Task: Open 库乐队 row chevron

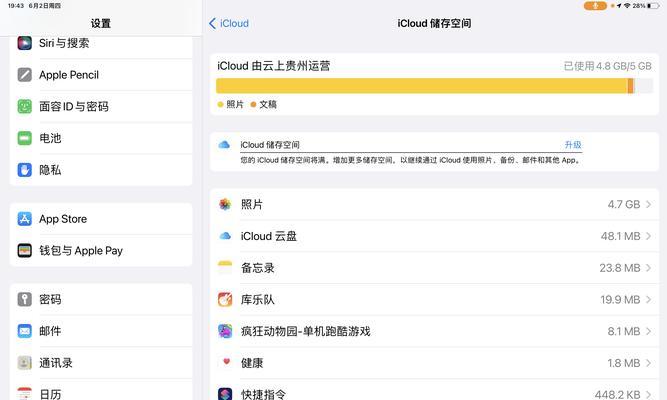Action: click(x=648, y=300)
